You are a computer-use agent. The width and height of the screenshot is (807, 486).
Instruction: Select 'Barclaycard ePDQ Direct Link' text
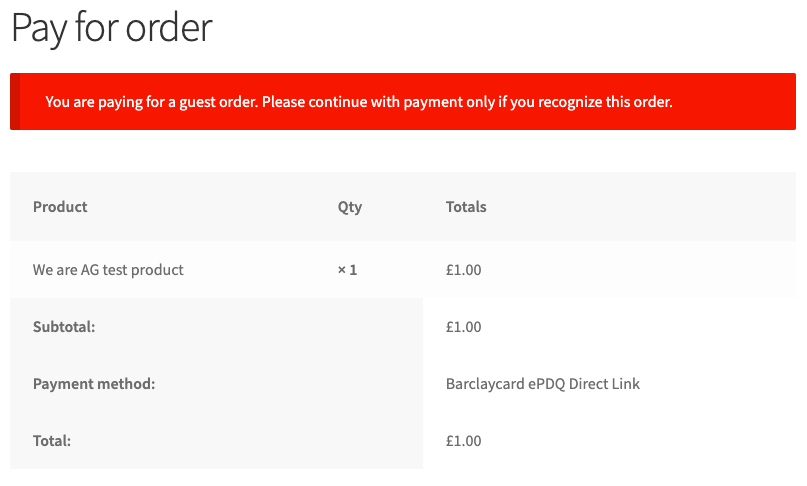(542, 384)
